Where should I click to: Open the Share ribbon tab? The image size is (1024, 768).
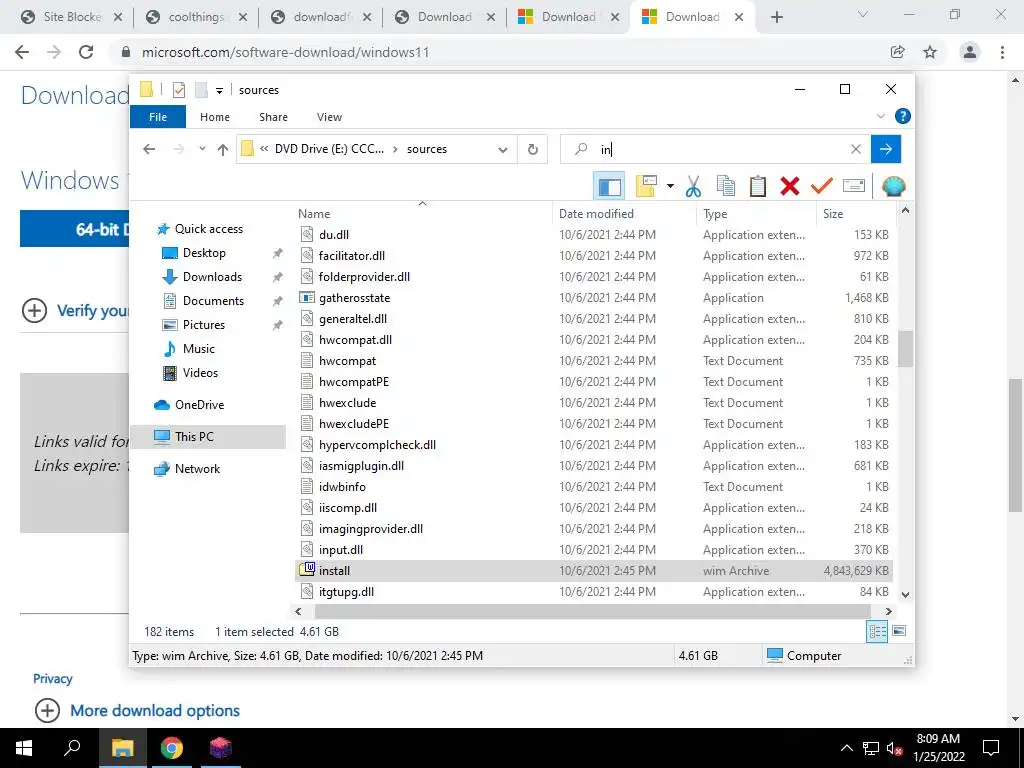pyautogui.click(x=273, y=117)
